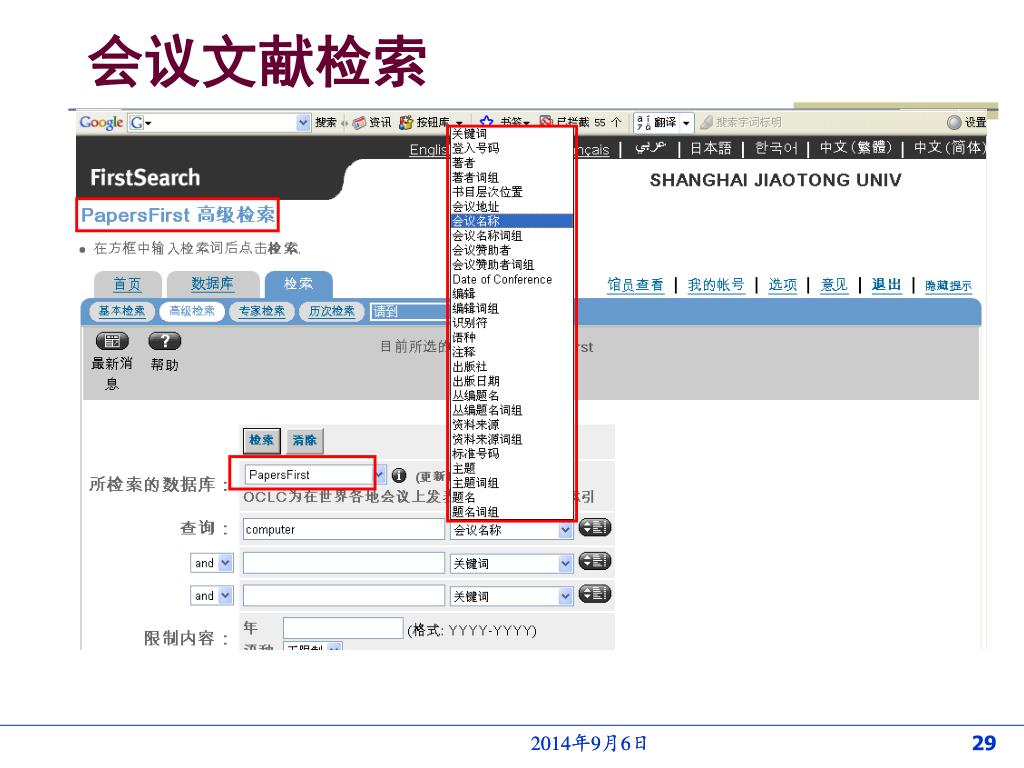Select 题名 in the index list
Screen dimensions: 1024x768
512,498
